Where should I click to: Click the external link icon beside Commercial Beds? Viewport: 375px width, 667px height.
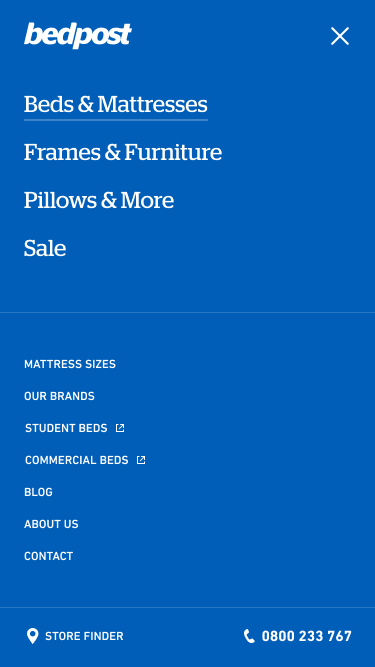[141, 460]
